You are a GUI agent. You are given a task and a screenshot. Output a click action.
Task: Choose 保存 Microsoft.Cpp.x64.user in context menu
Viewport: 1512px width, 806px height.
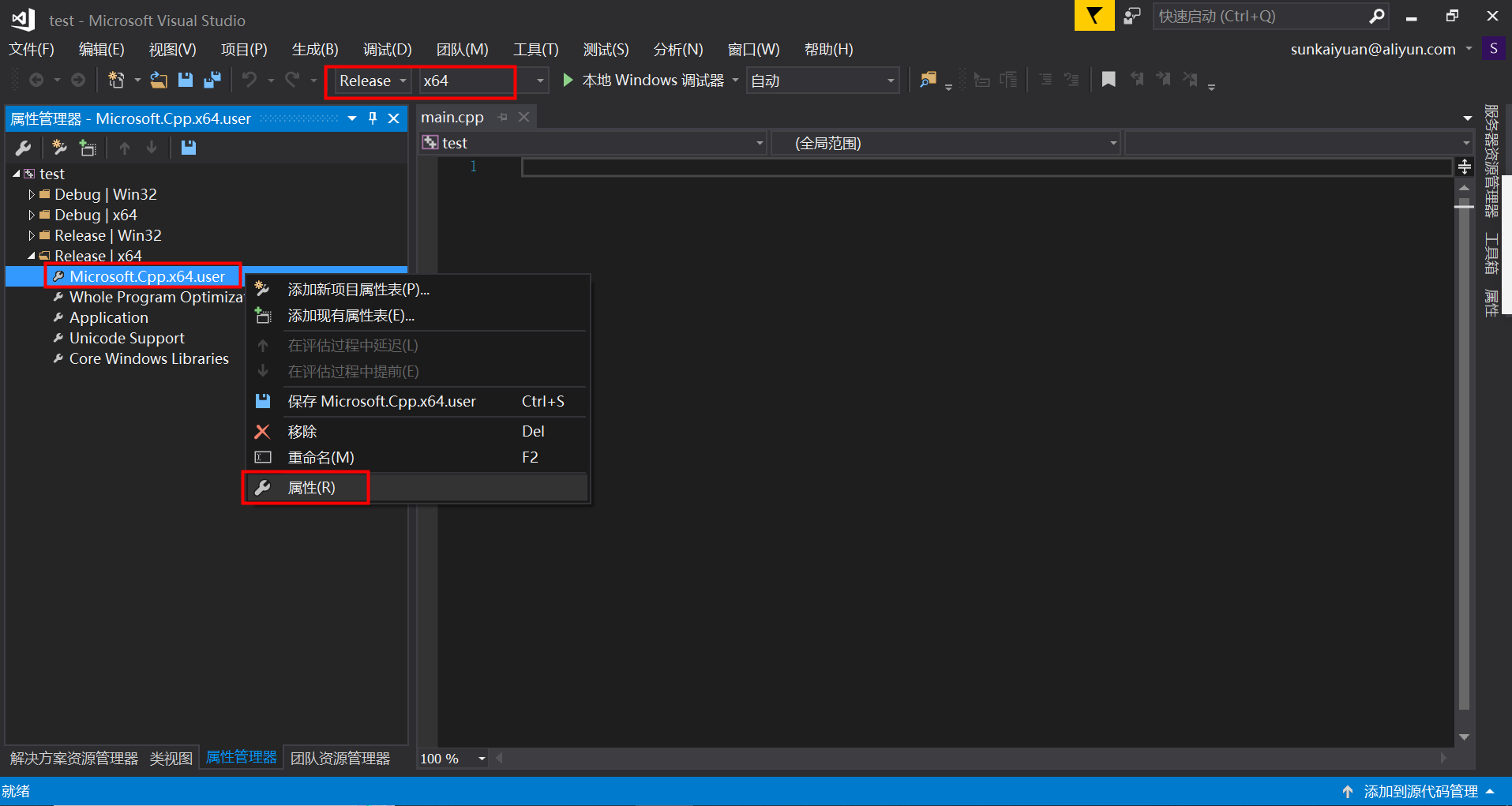click(418, 401)
